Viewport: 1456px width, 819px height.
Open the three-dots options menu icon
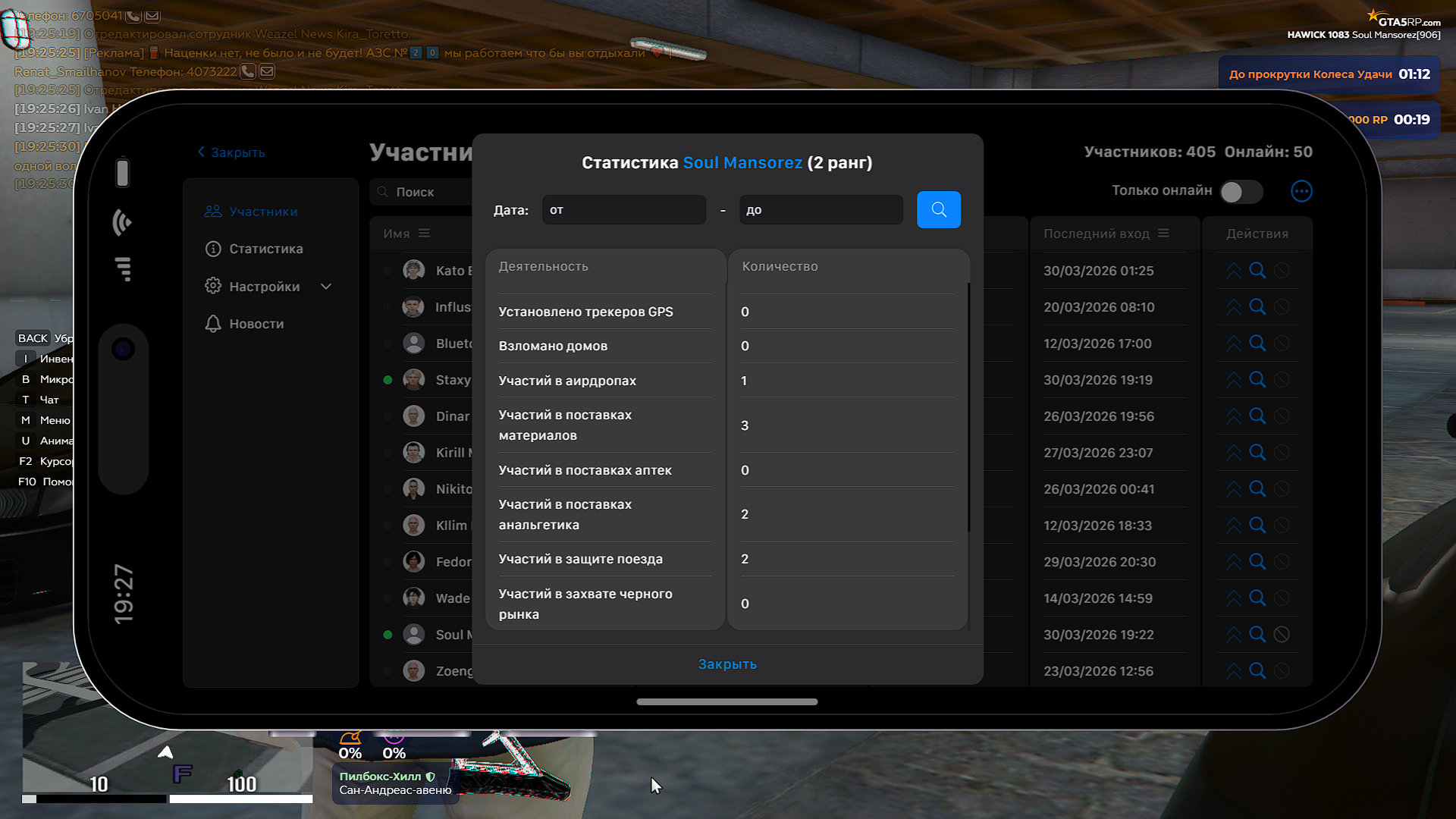pyautogui.click(x=1301, y=191)
